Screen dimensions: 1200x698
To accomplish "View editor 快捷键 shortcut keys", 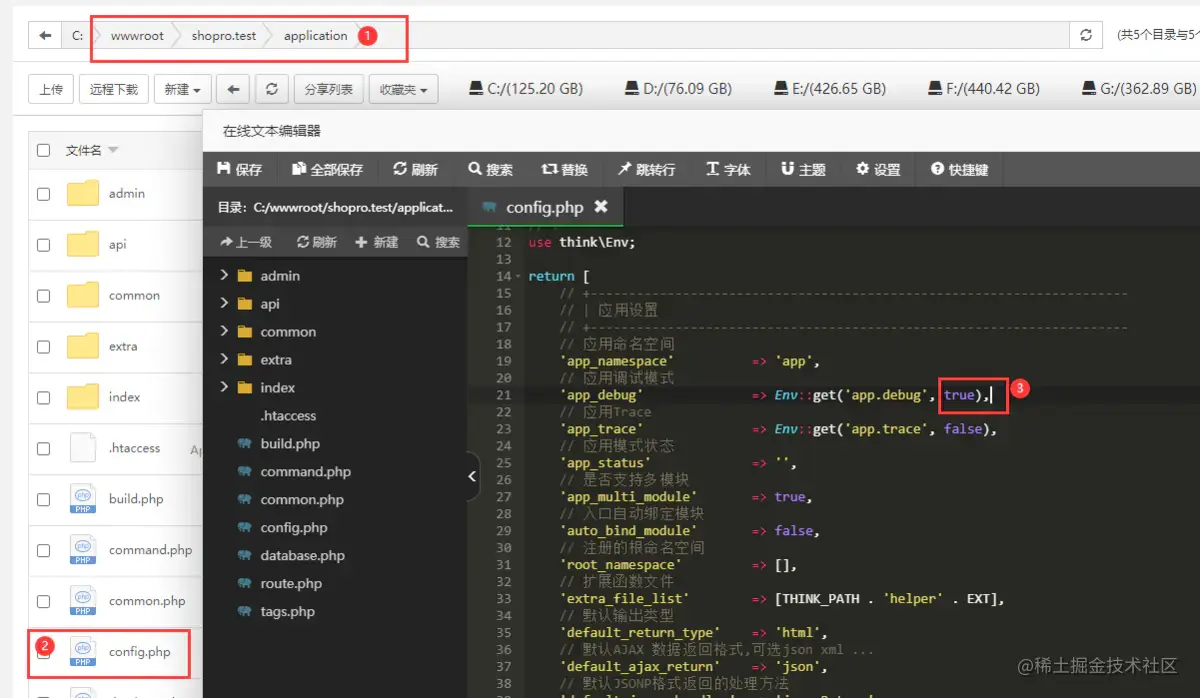I will (x=957, y=169).
